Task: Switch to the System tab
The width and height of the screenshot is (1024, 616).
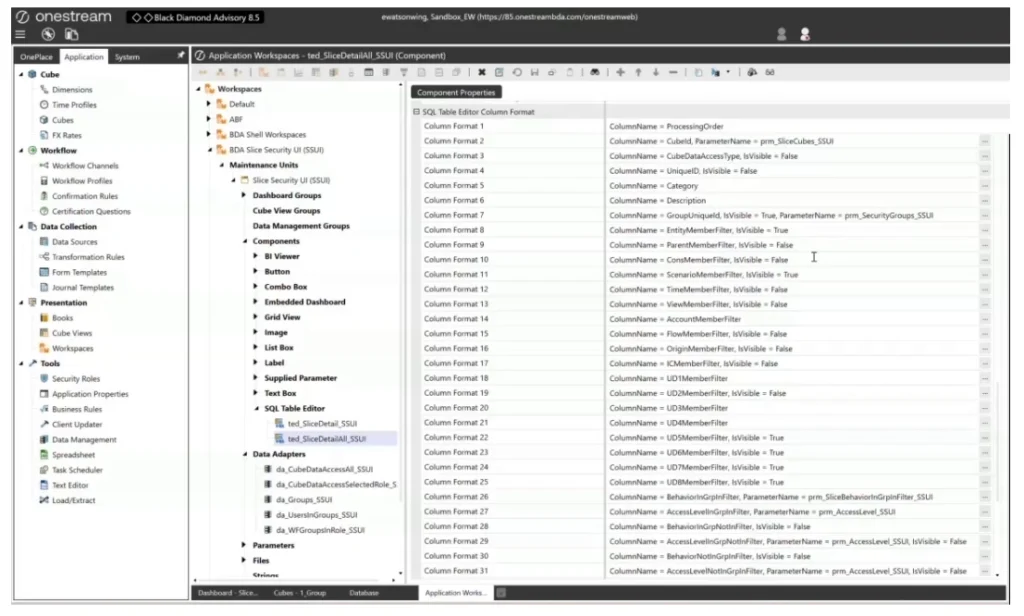Action: (x=127, y=57)
